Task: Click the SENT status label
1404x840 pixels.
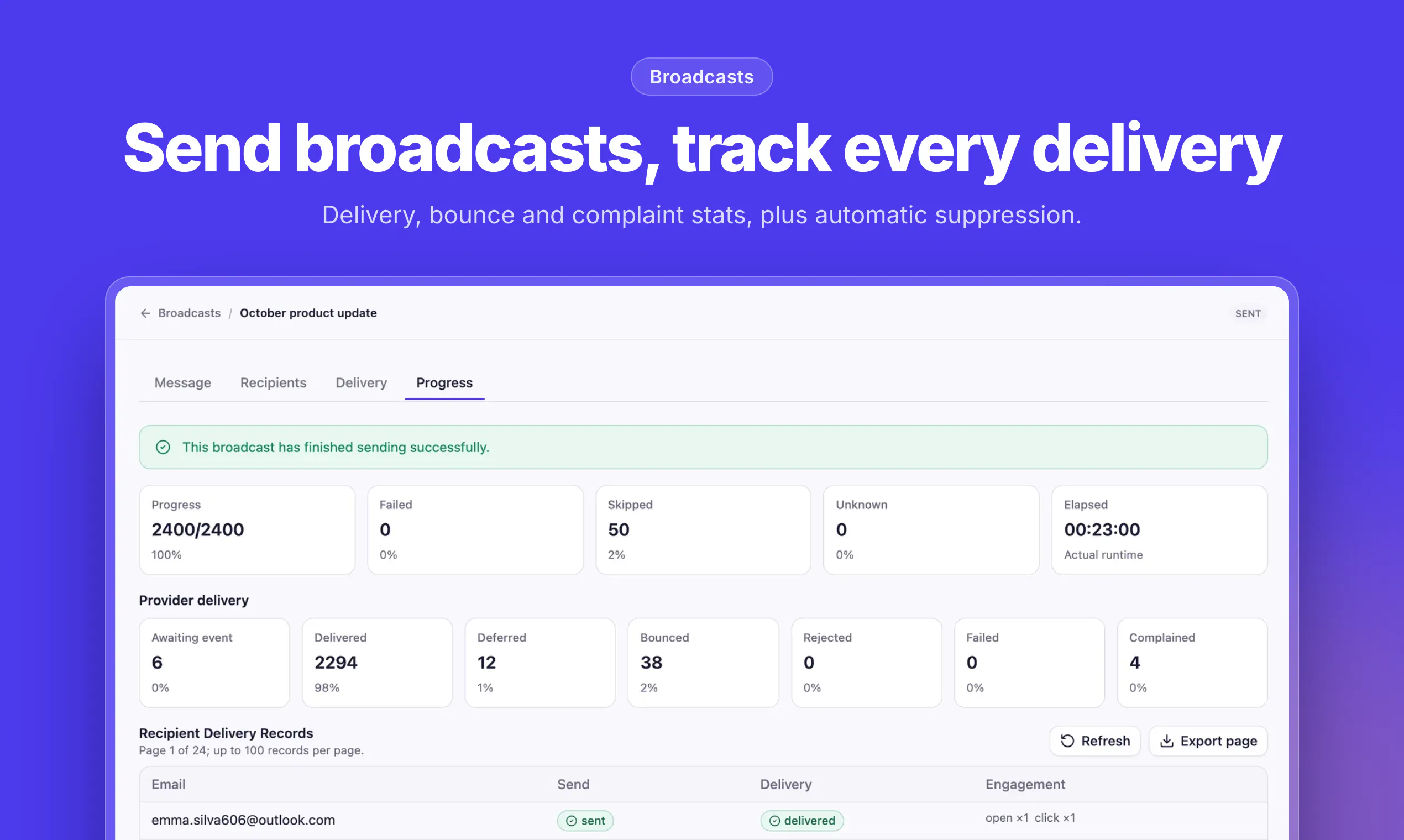Action: pos(1248,313)
